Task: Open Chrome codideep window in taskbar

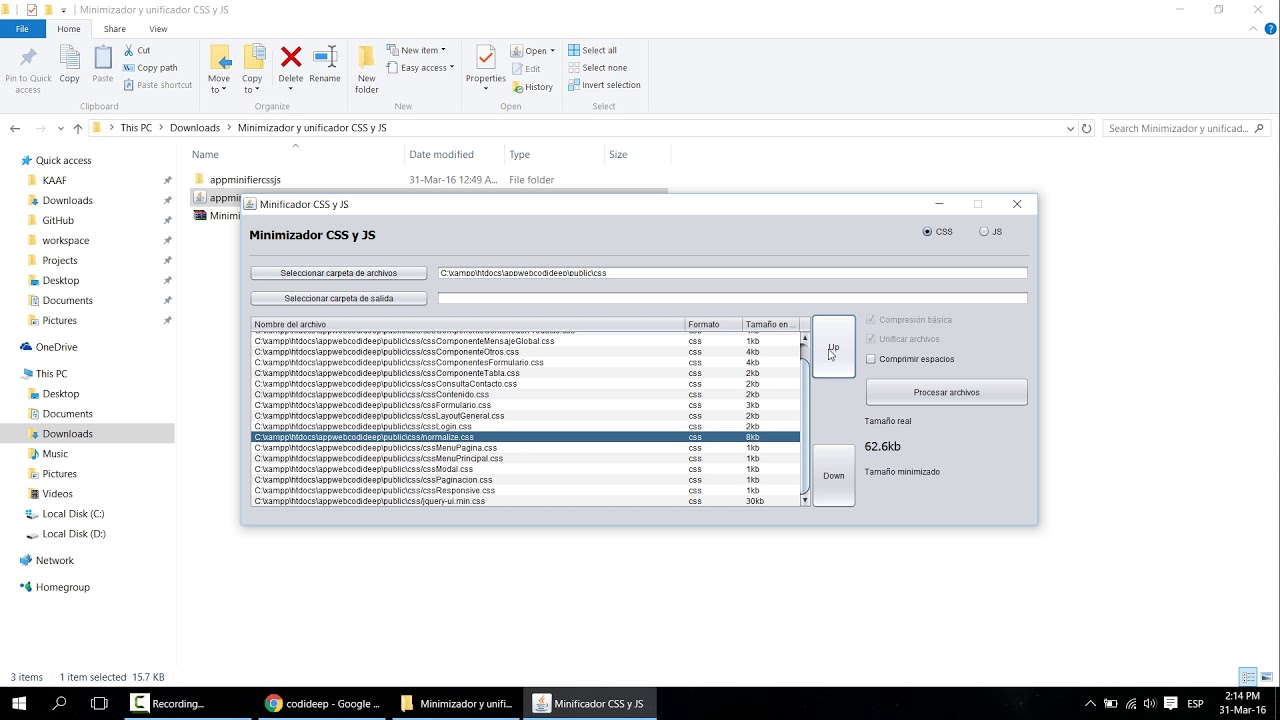Action: (x=323, y=704)
